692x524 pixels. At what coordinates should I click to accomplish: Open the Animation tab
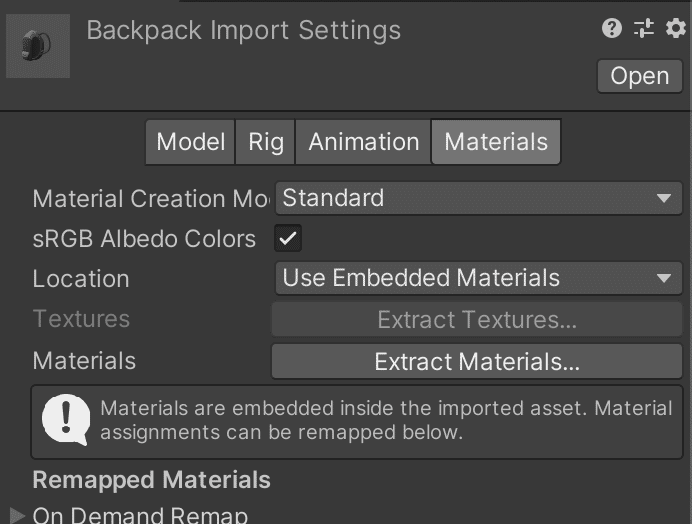click(363, 142)
